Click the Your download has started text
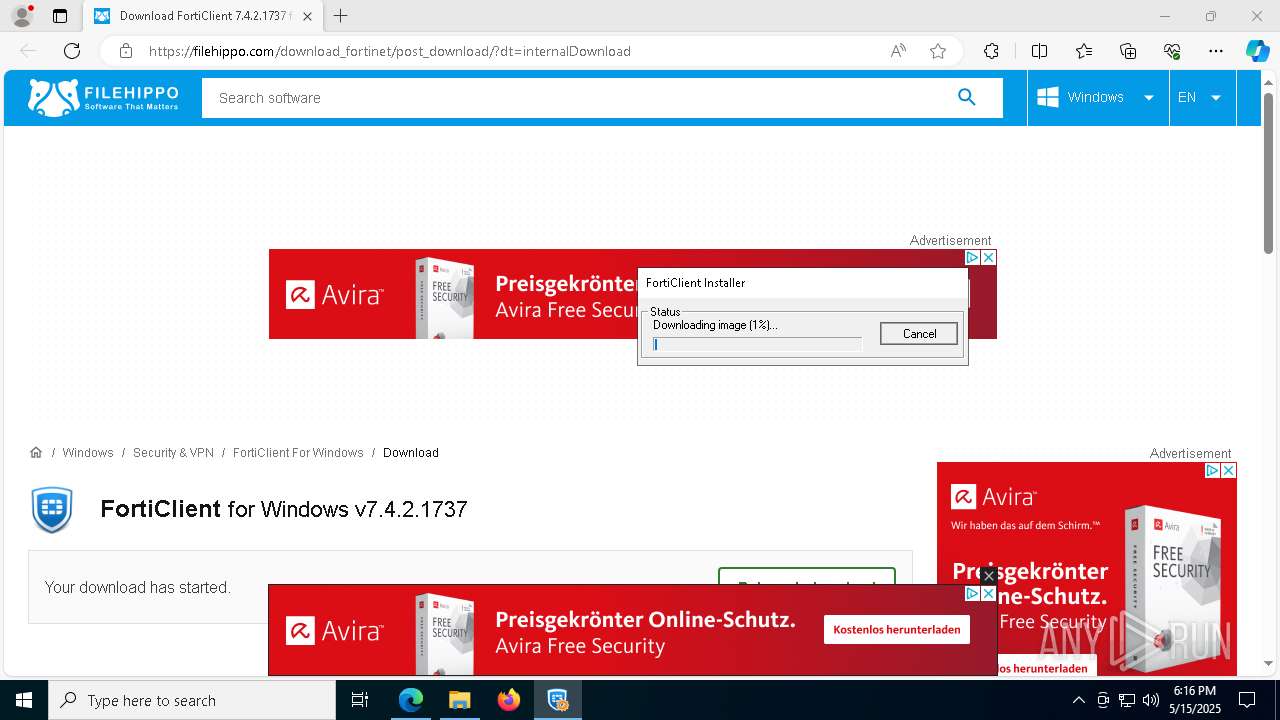Screen dimensions: 1280x720 tap(138, 587)
